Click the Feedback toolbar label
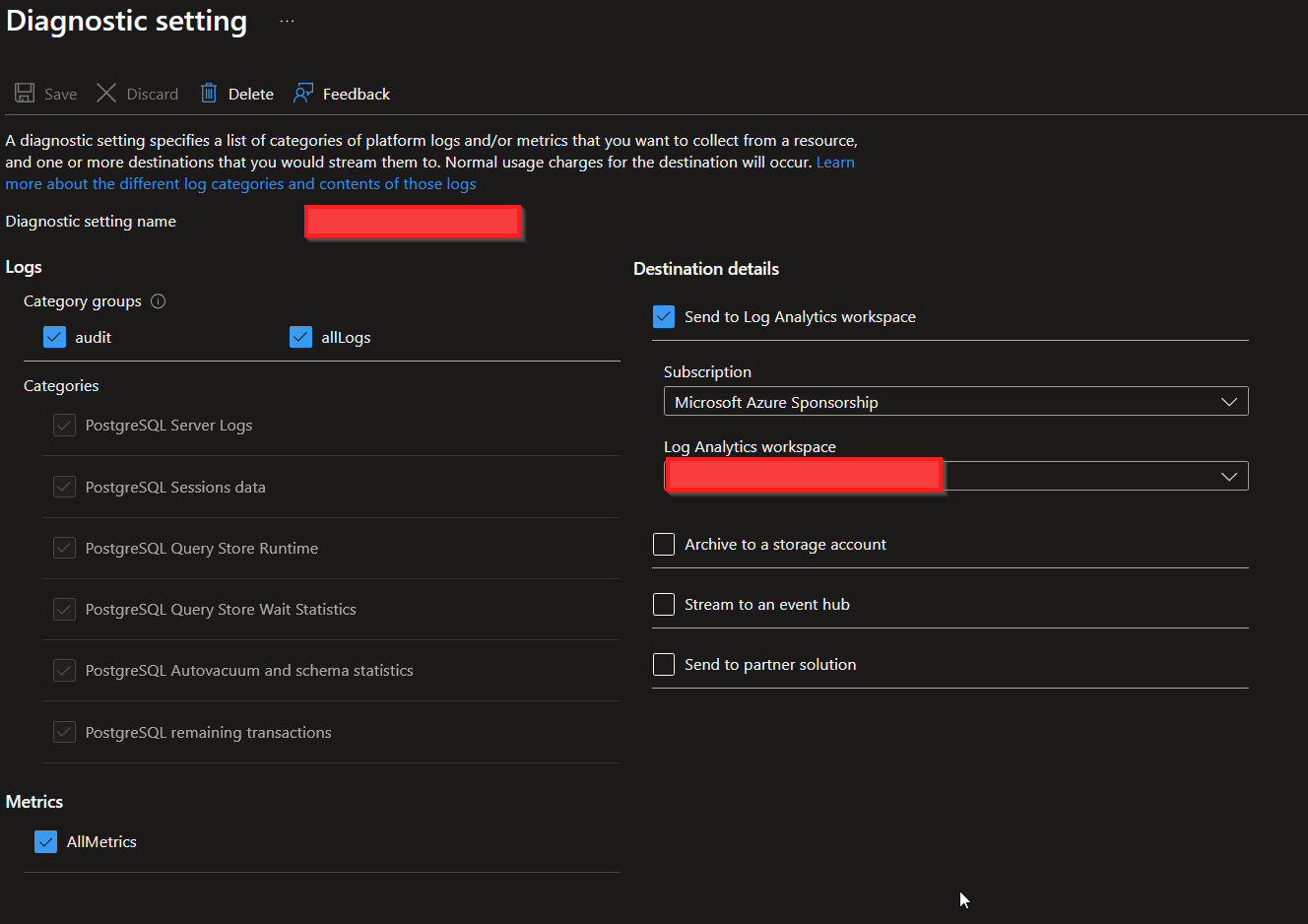 pyautogui.click(x=357, y=95)
